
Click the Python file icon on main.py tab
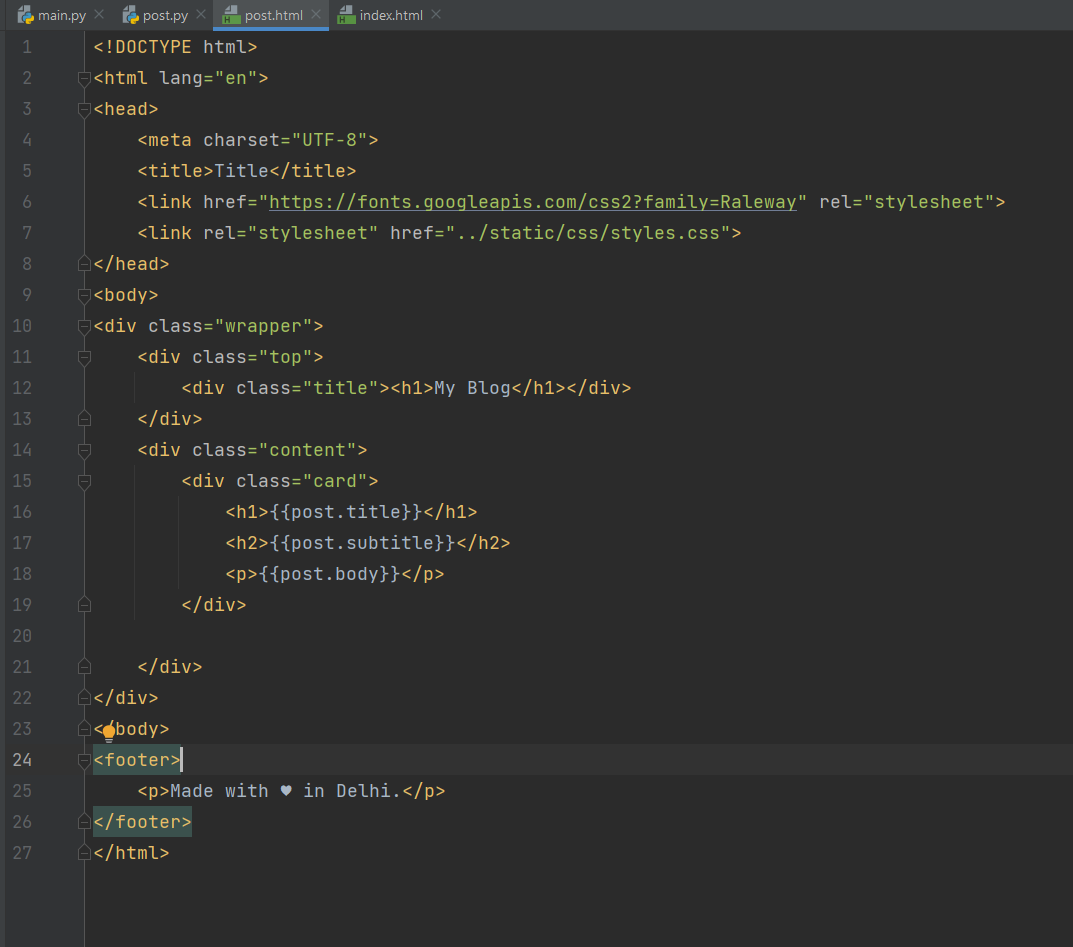pyautogui.click(x=26, y=15)
